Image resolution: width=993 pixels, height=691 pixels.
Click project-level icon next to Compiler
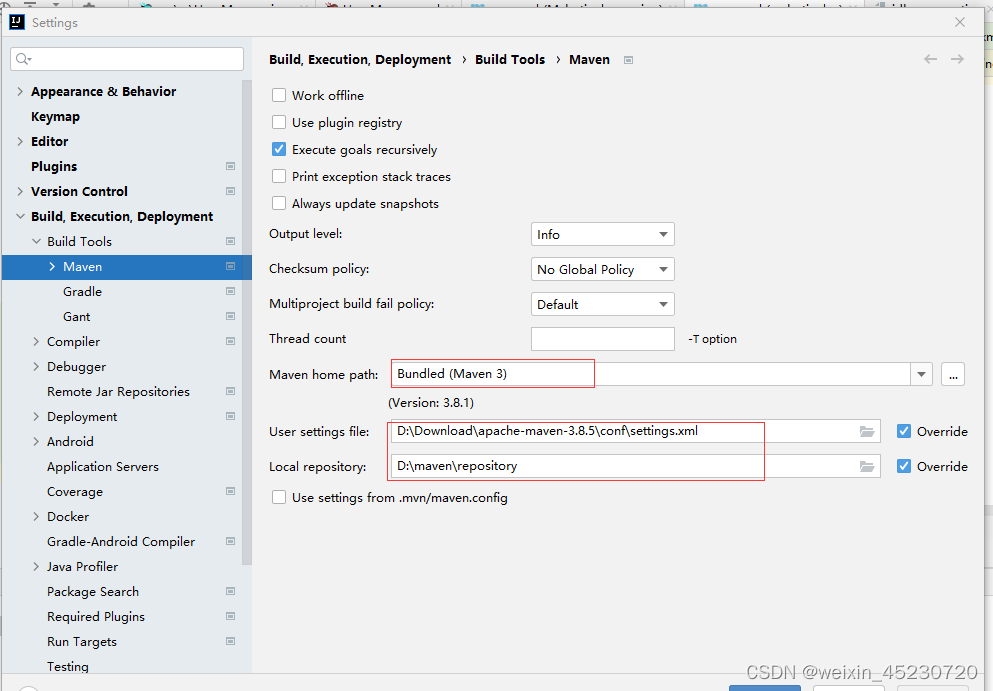click(x=231, y=341)
